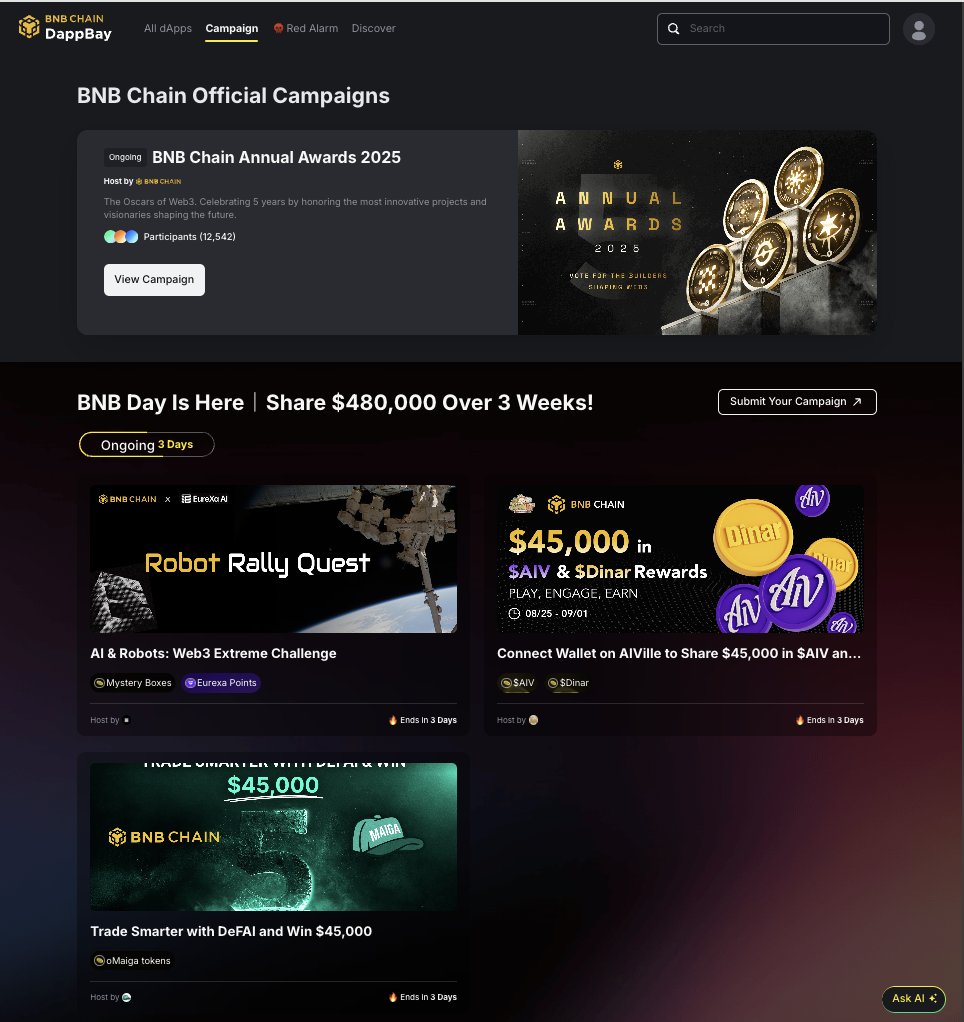Click the BNB Chain DappBay logo

[65, 27]
